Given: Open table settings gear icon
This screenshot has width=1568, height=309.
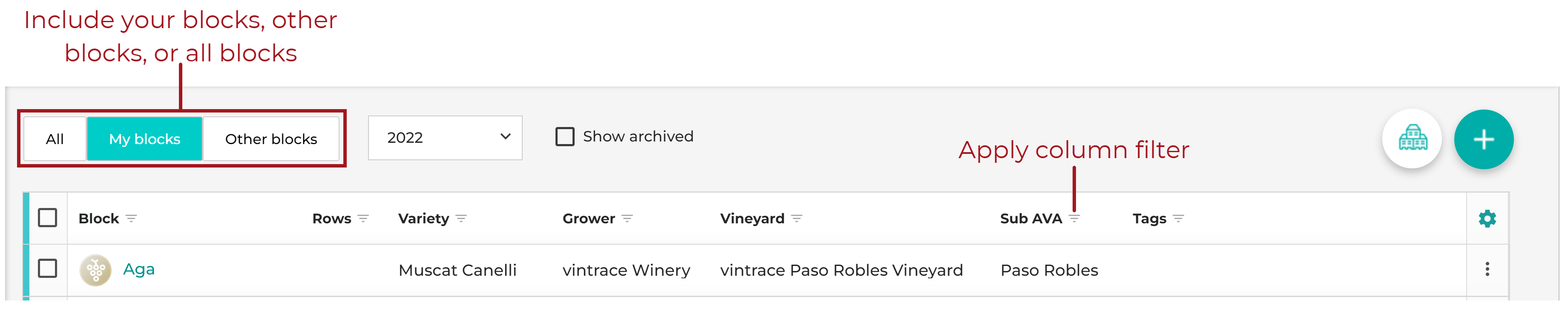Looking at the screenshot, I should click(1487, 218).
